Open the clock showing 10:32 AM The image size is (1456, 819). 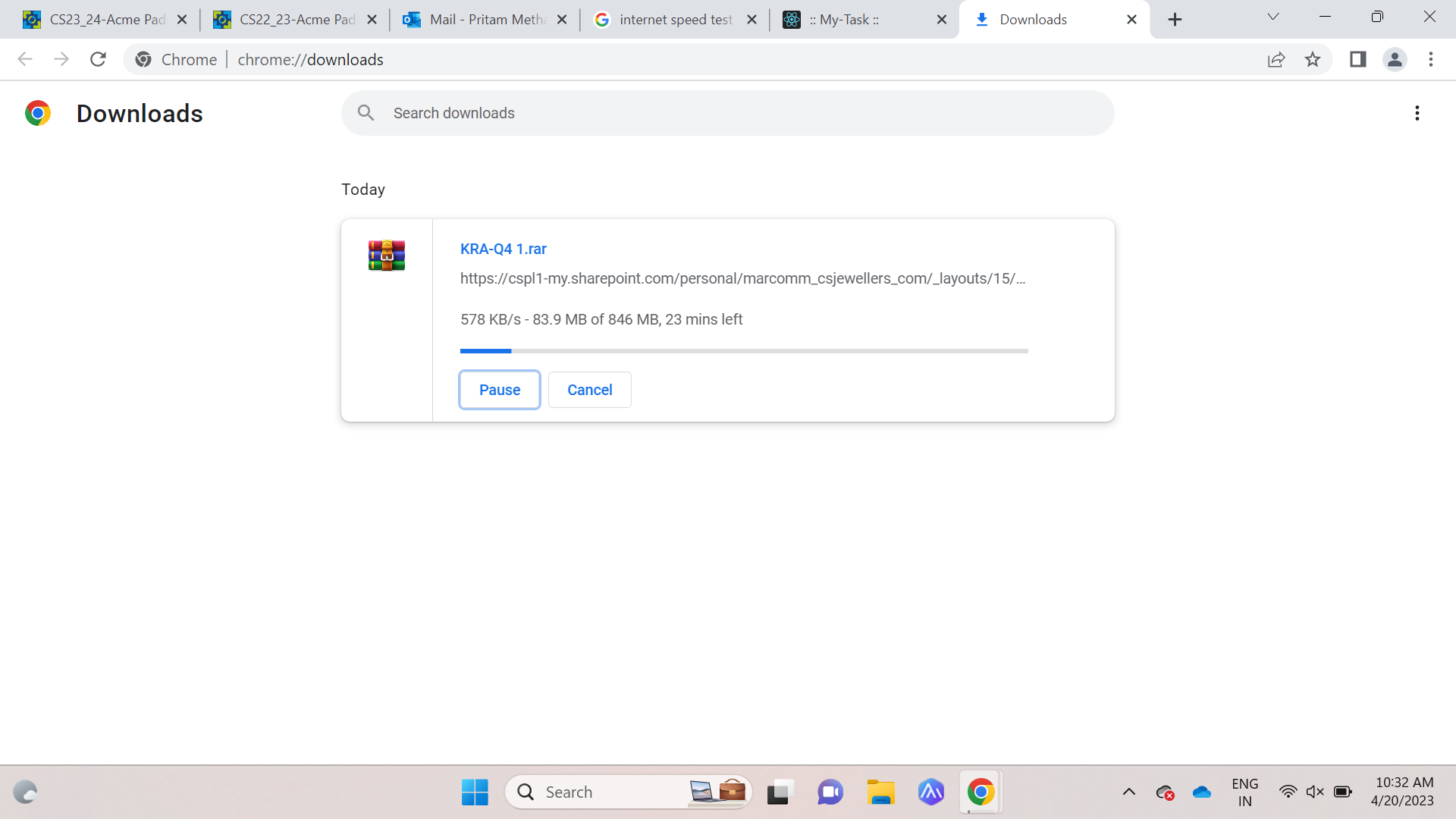[x=1402, y=792]
